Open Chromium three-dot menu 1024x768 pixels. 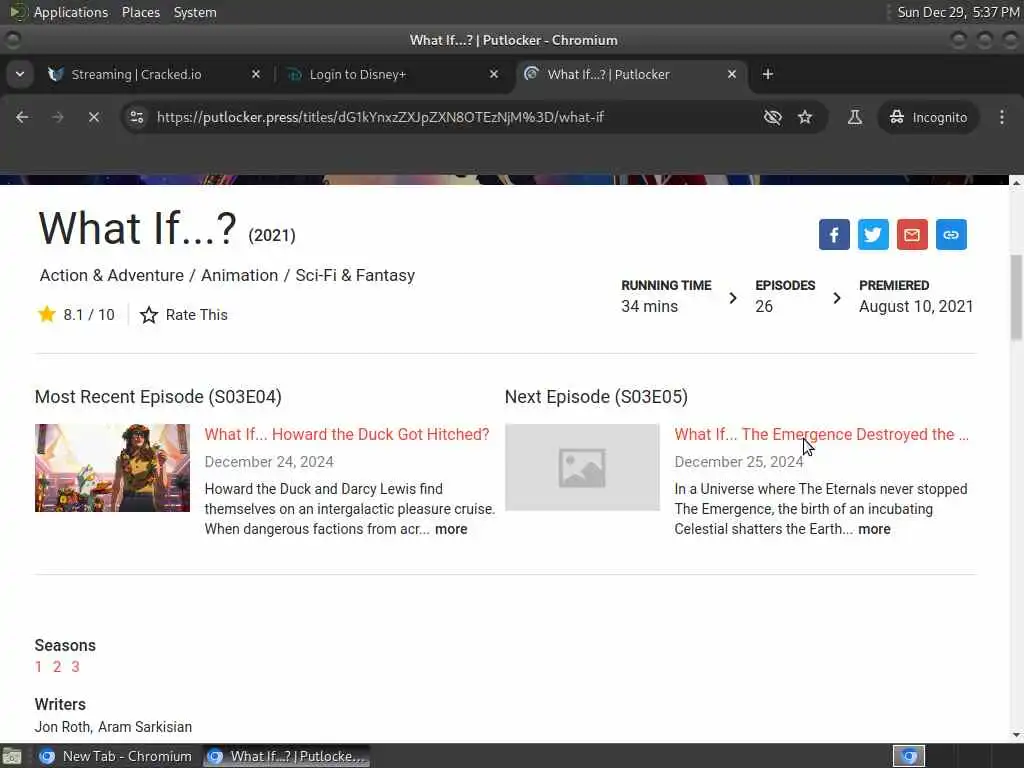tap(1002, 117)
